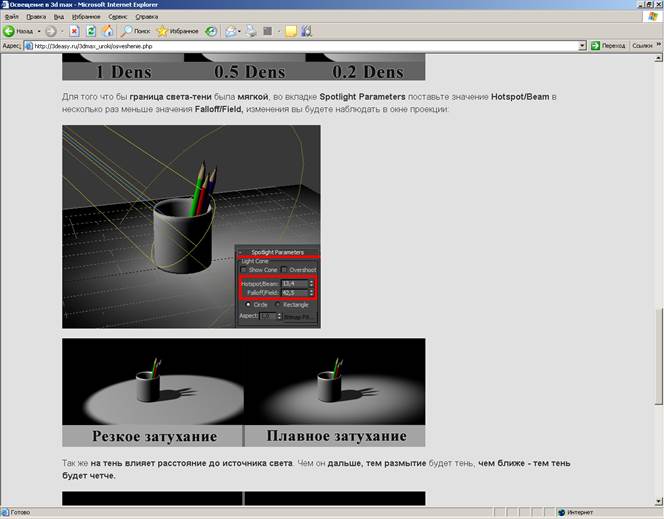Screen dimensions: 664x519
Task: Click the Mail envelope toolbar icon
Action: (230, 31)
